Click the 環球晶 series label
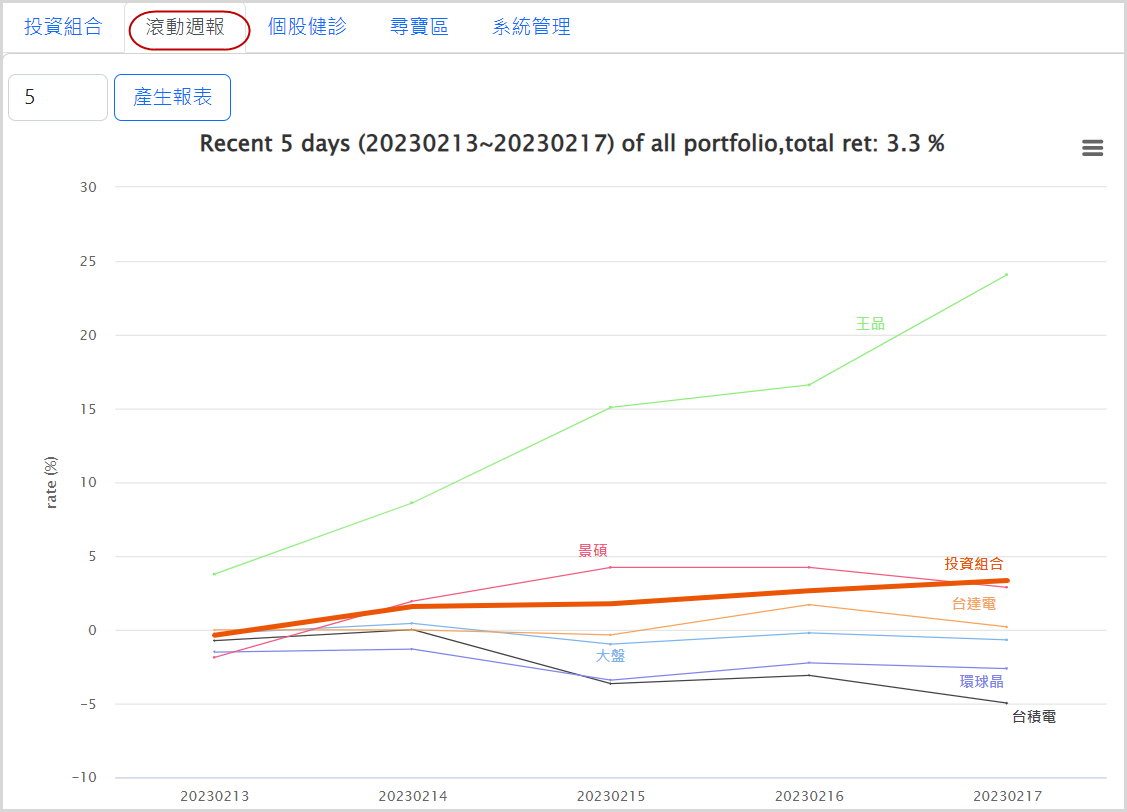 [x=981, y=682]
